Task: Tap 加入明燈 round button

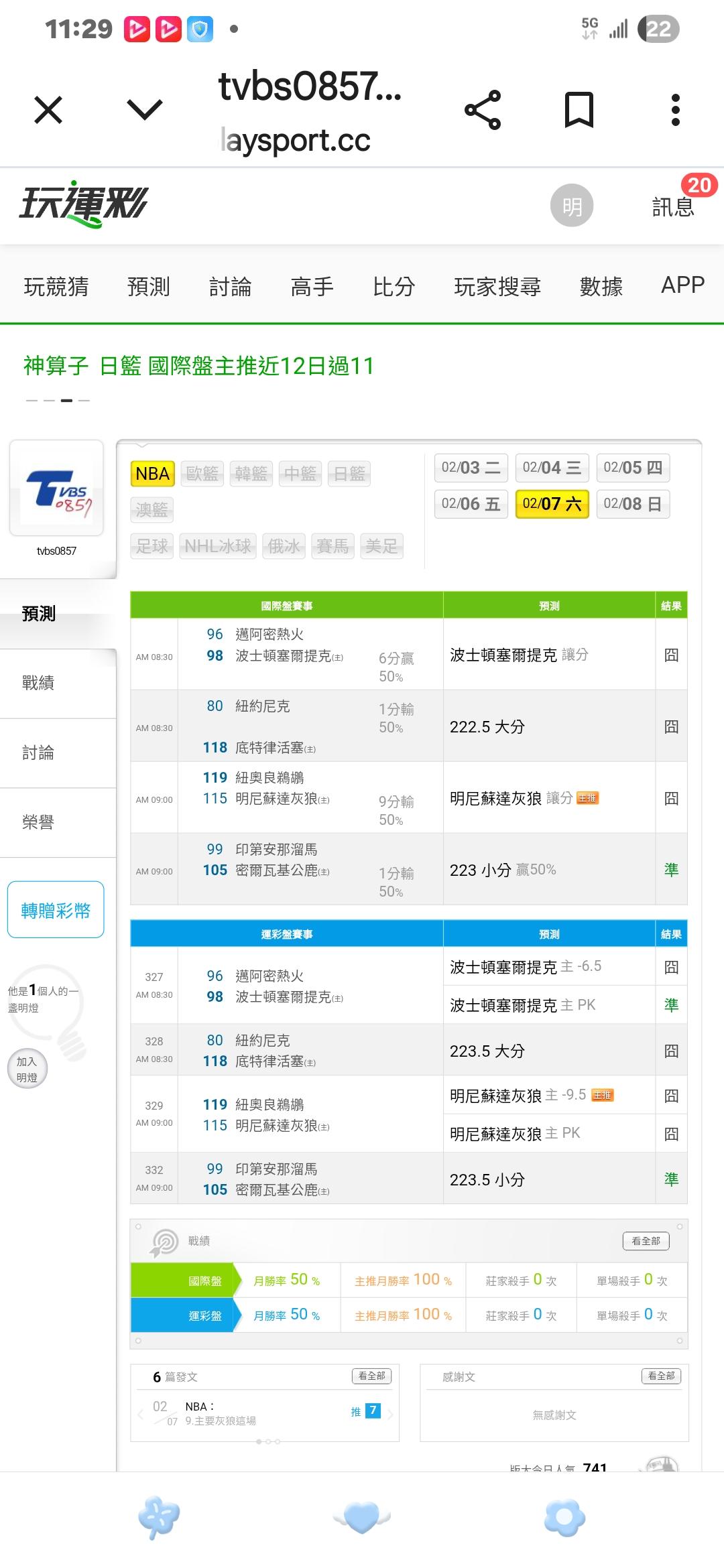Action: (x=27, y=1069)
